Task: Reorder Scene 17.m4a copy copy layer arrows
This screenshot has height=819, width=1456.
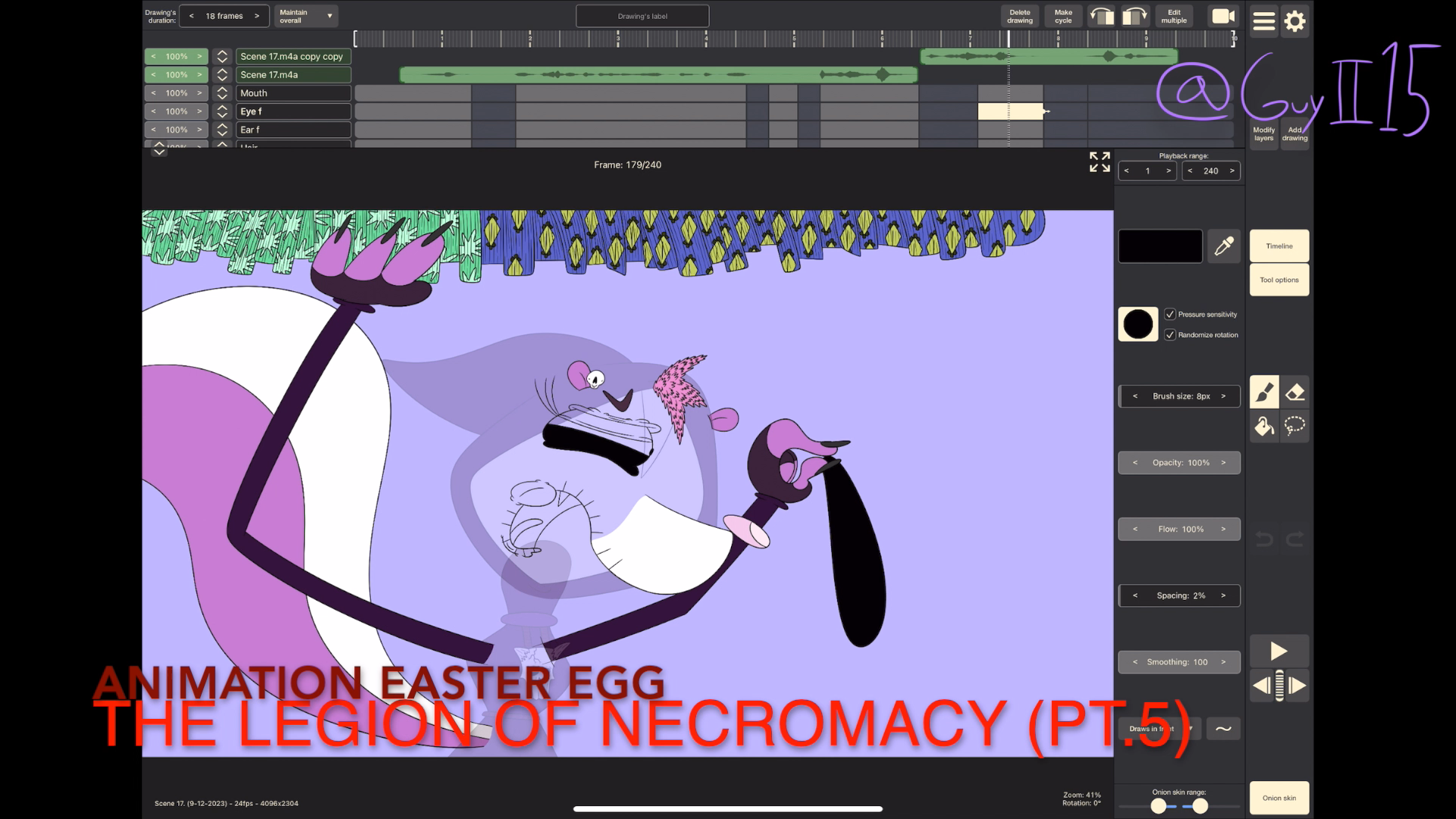Action: [x=222, y=56]
